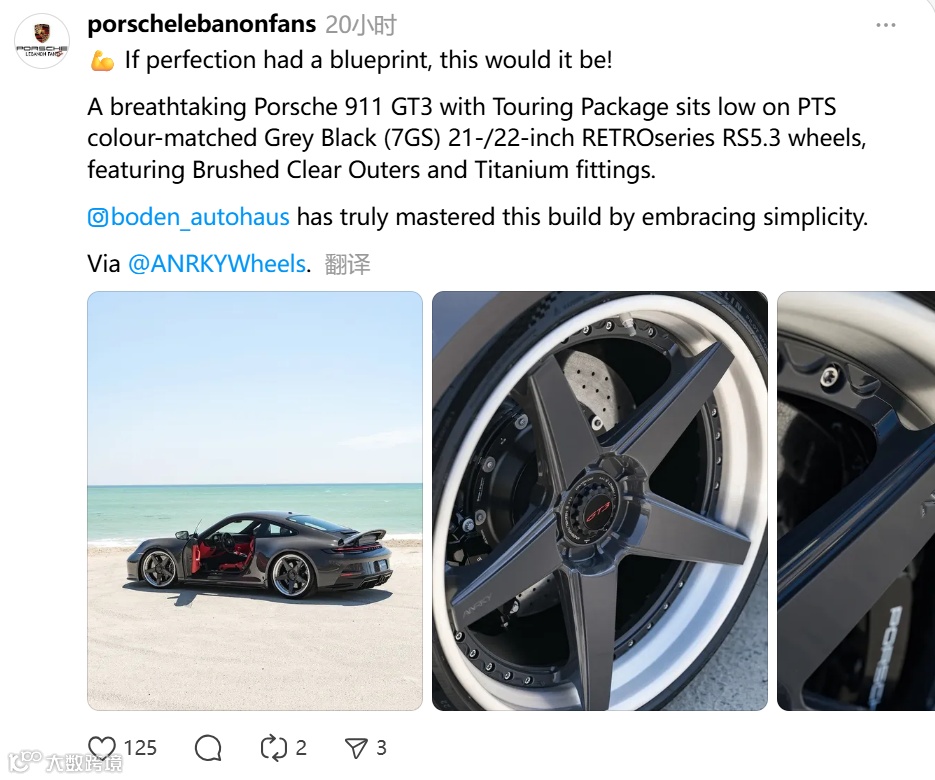The image size is (935, 780).
Task: Open porschelebanonfans profile avatar
Action: (42, 41)
